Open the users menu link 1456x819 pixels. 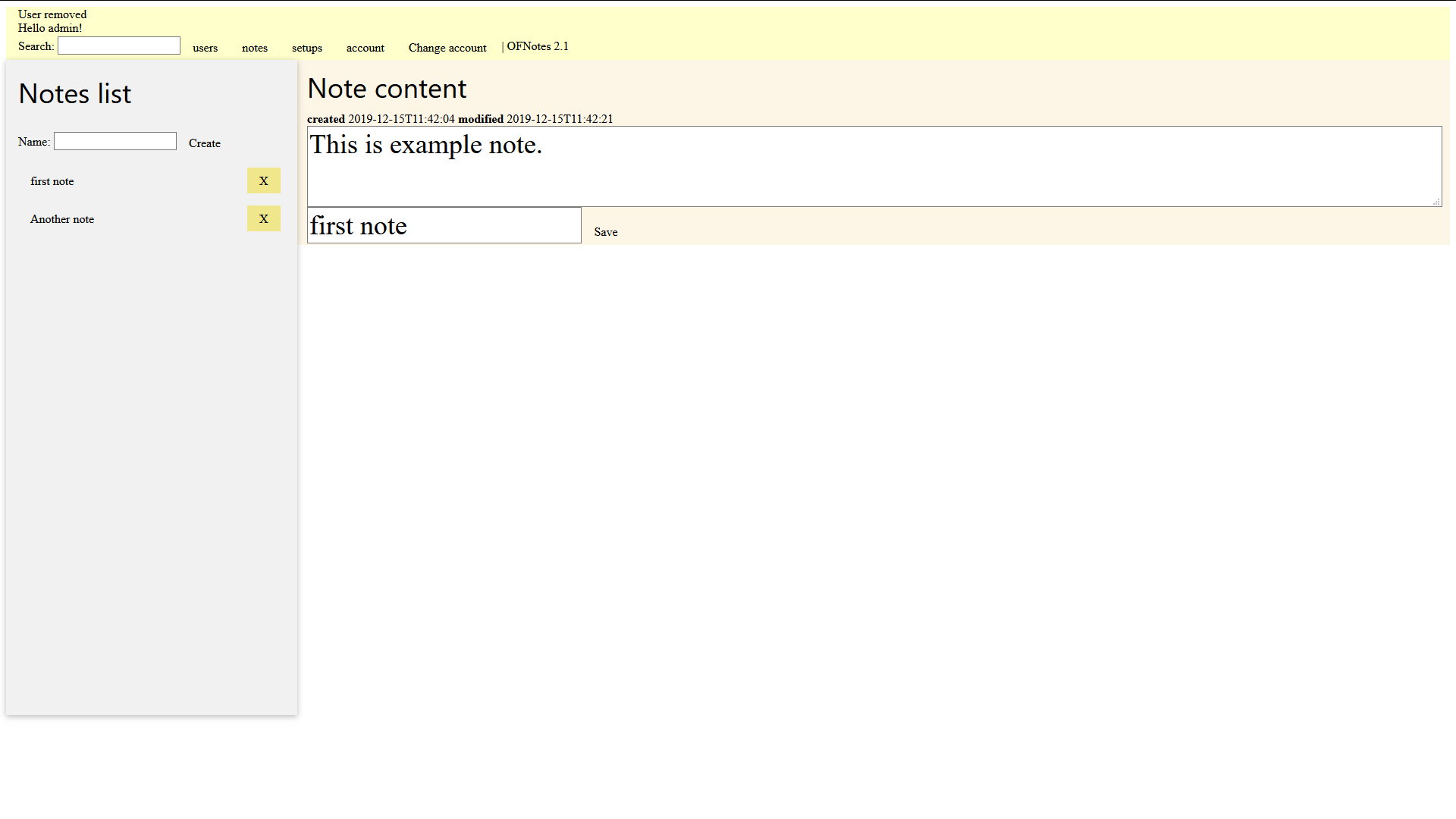coord(205,48)
